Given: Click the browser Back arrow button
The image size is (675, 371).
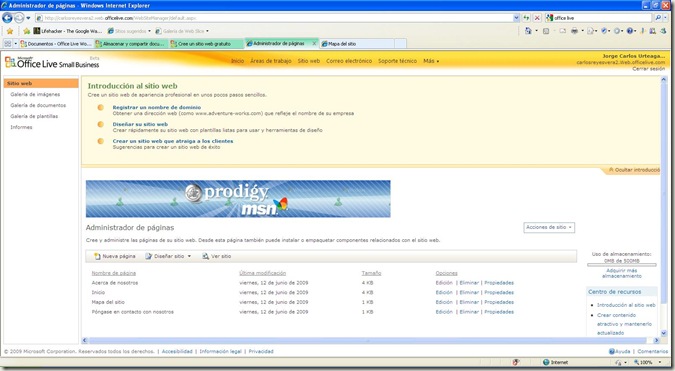Looking at the screenshot, I should point(7,18).
